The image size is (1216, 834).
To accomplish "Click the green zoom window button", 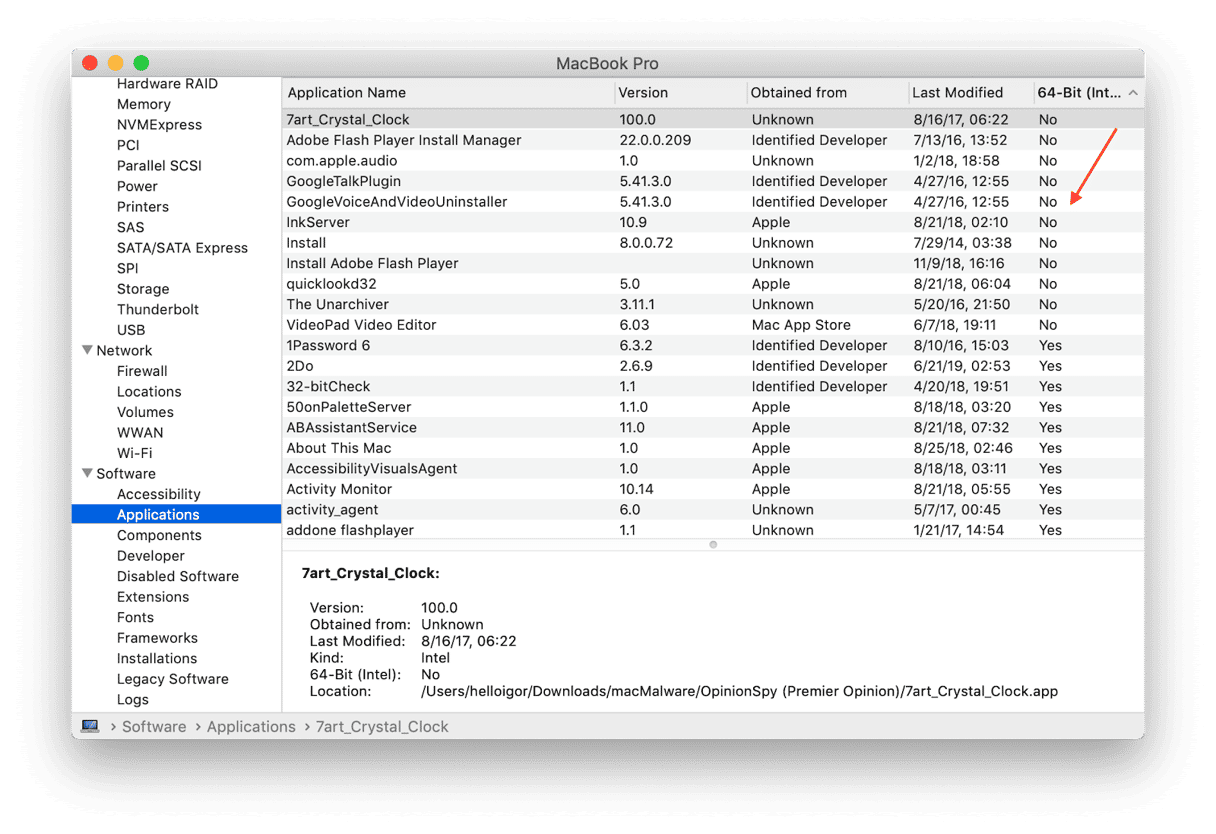I will tap(141, 63).
